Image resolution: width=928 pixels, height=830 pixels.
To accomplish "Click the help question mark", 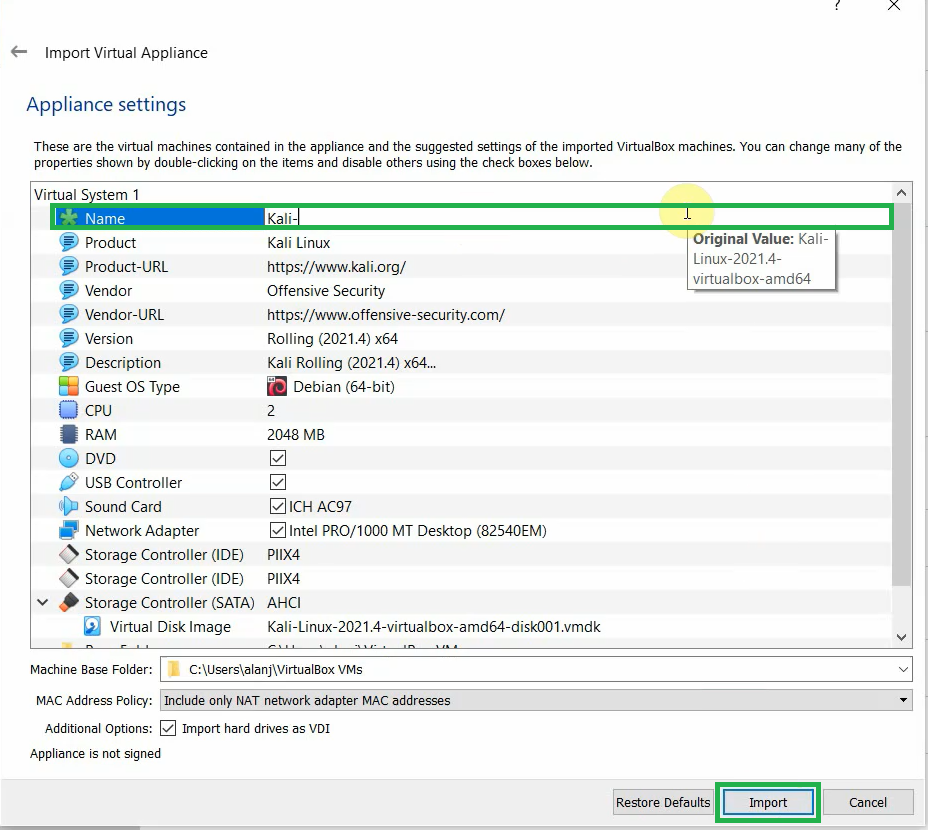I will [x=837, y=8].
